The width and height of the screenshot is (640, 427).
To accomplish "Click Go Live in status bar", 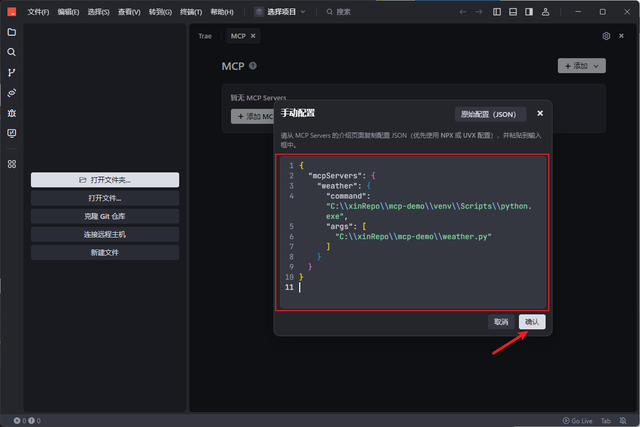I will click(x=578, y=421).
